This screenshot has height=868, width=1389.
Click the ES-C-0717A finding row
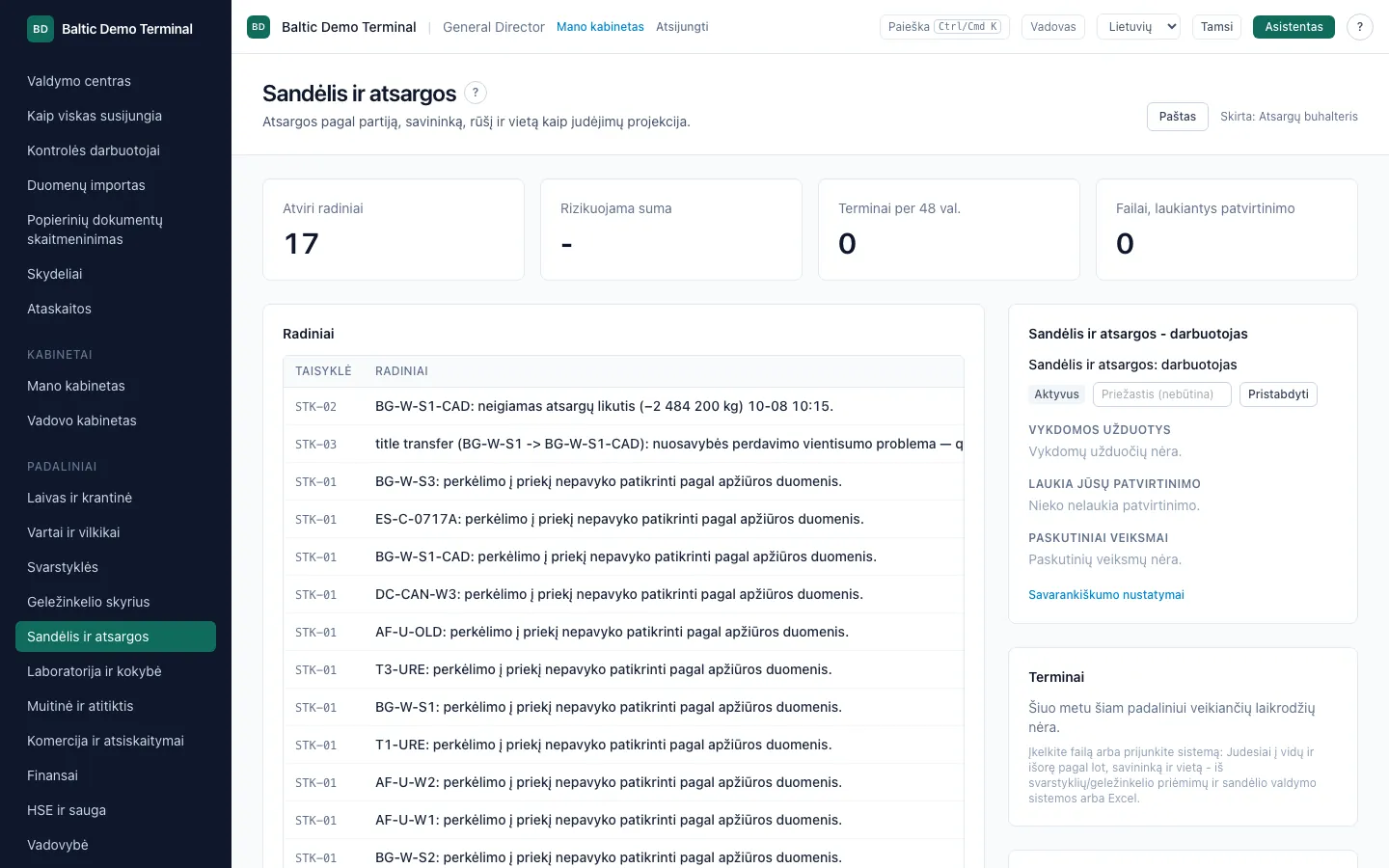623,519
